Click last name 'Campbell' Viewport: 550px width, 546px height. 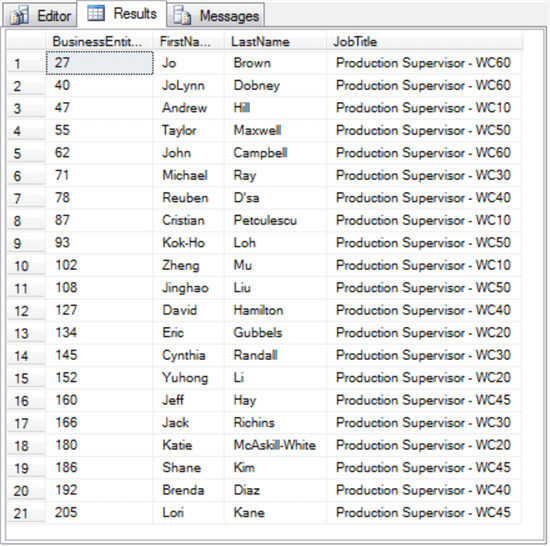(260, 153)
